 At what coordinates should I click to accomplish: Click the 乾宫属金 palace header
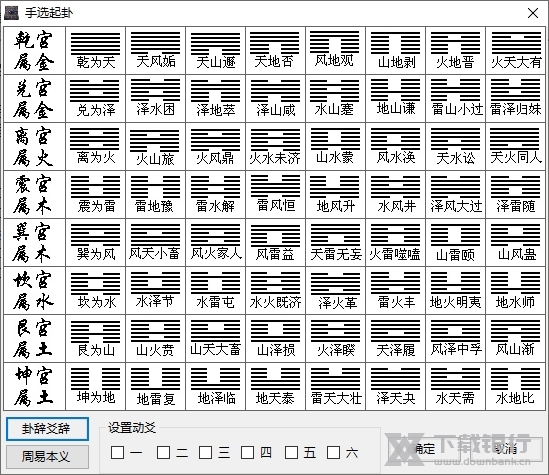34,51
